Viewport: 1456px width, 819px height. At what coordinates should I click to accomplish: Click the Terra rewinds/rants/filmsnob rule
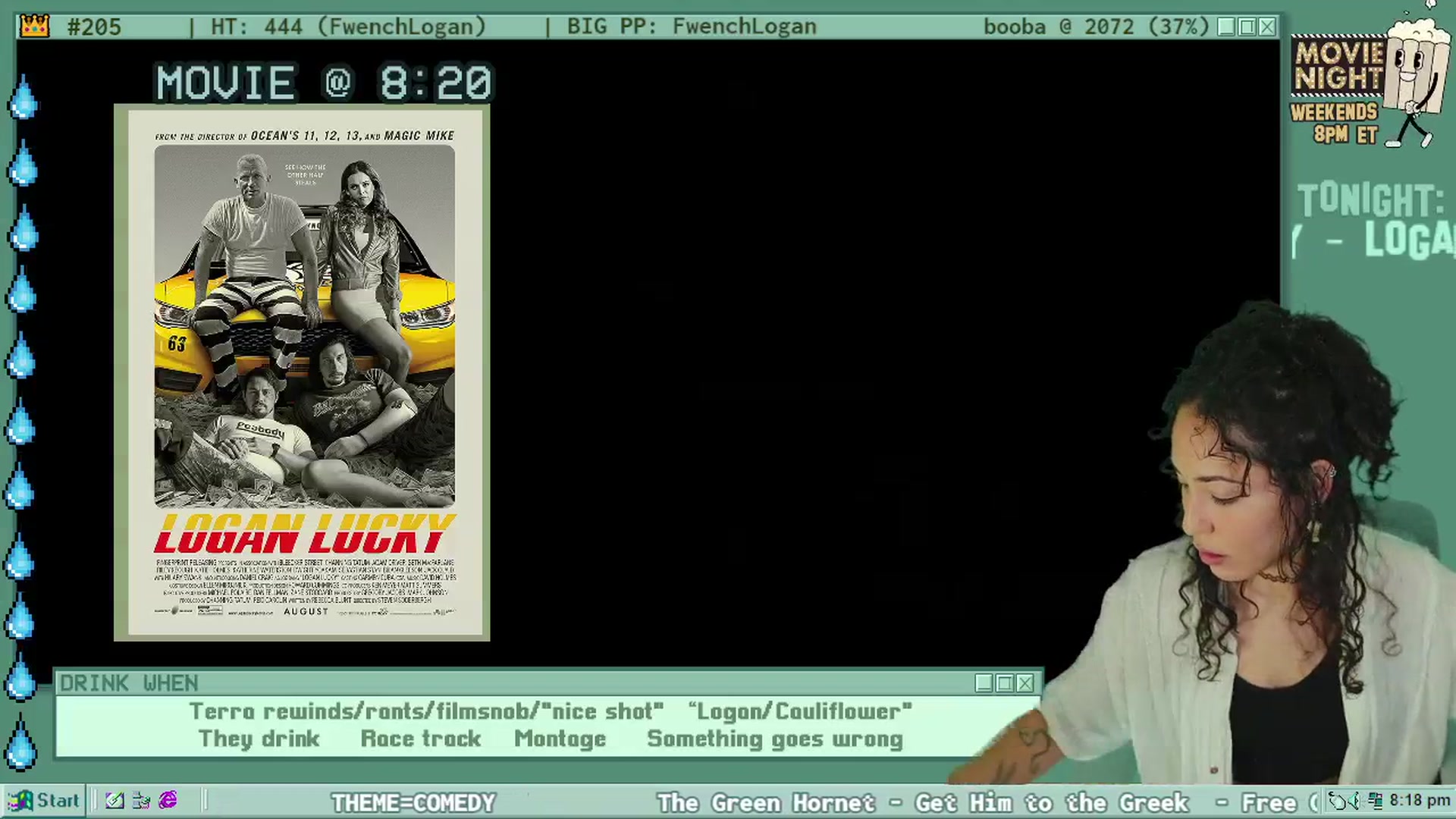coord(426,711)
